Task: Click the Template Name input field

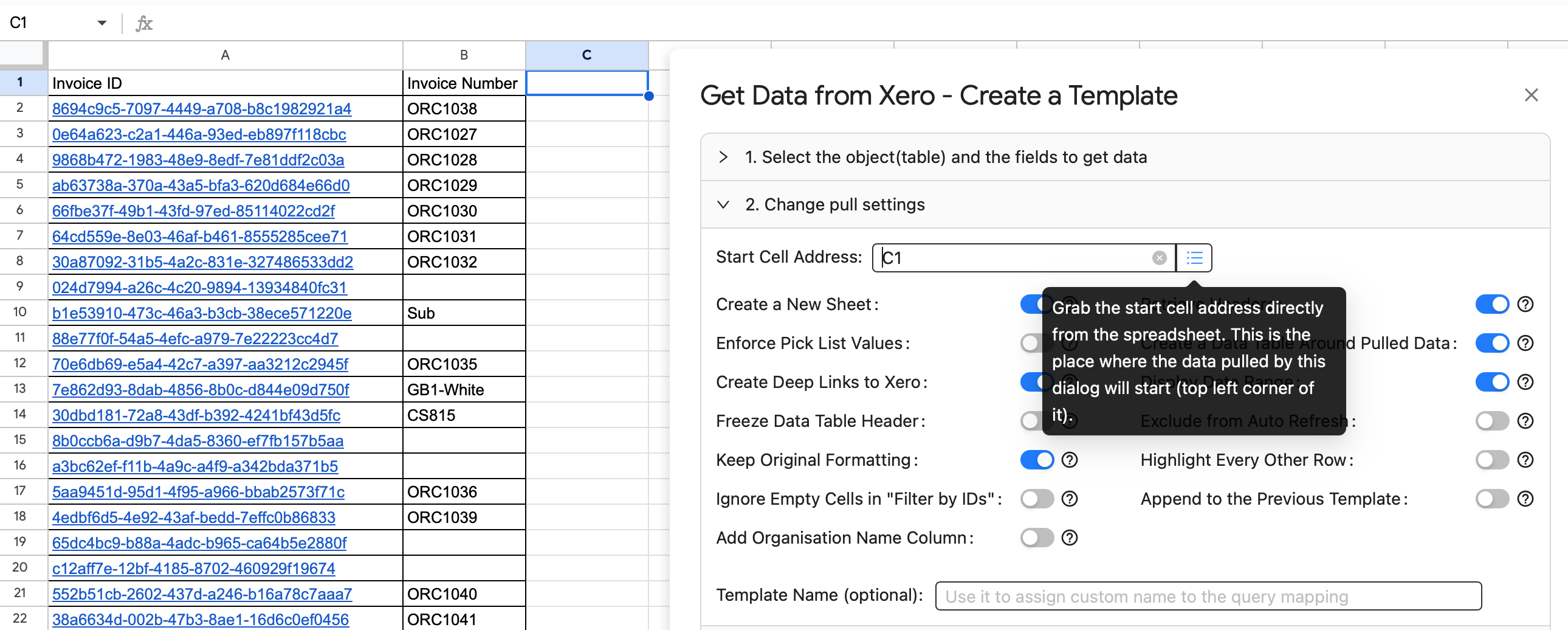Action: point(1208,596)
